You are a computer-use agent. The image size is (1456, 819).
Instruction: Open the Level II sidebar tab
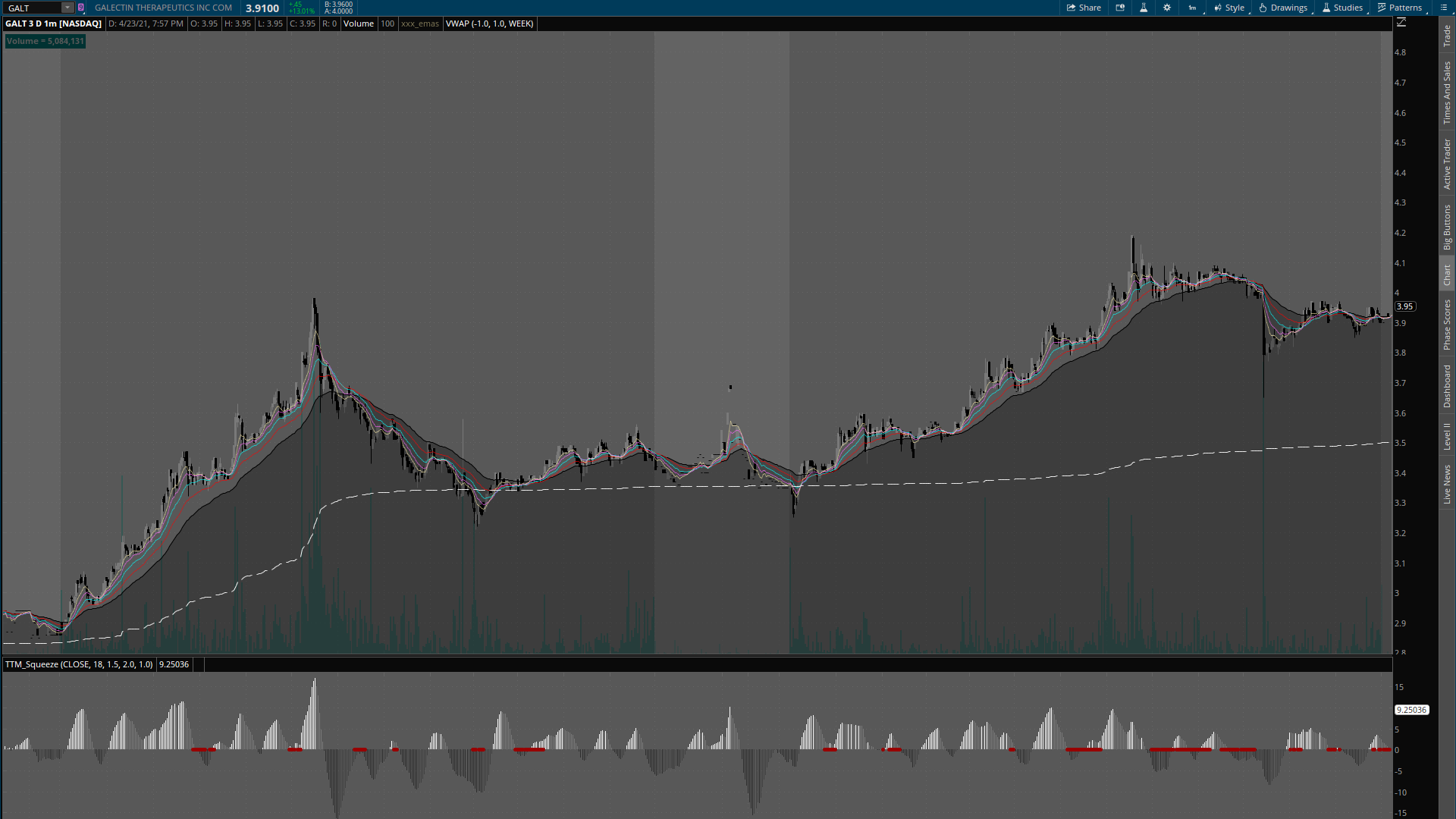[1447, 436]
